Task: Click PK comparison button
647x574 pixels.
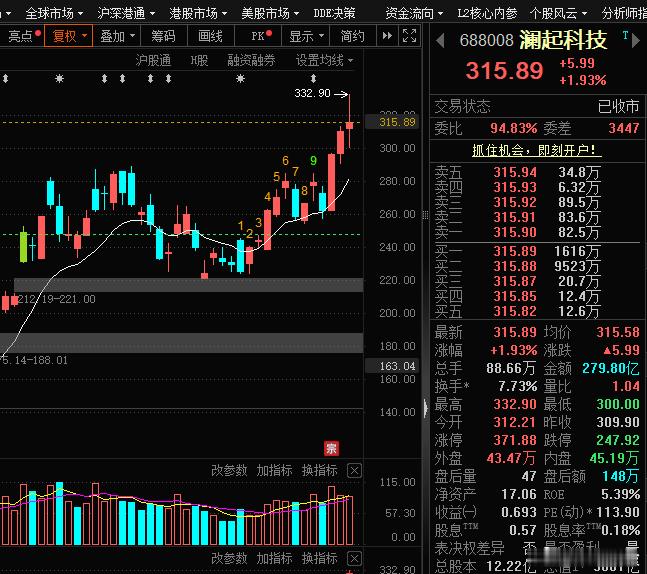Action: [x=260, y=36]
